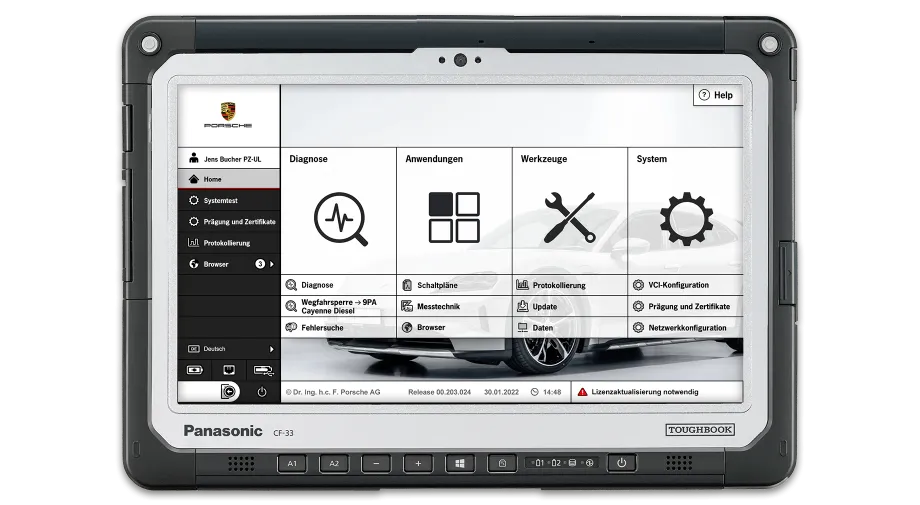
Task: Click the battery status icon
Action: pos(195,370)
